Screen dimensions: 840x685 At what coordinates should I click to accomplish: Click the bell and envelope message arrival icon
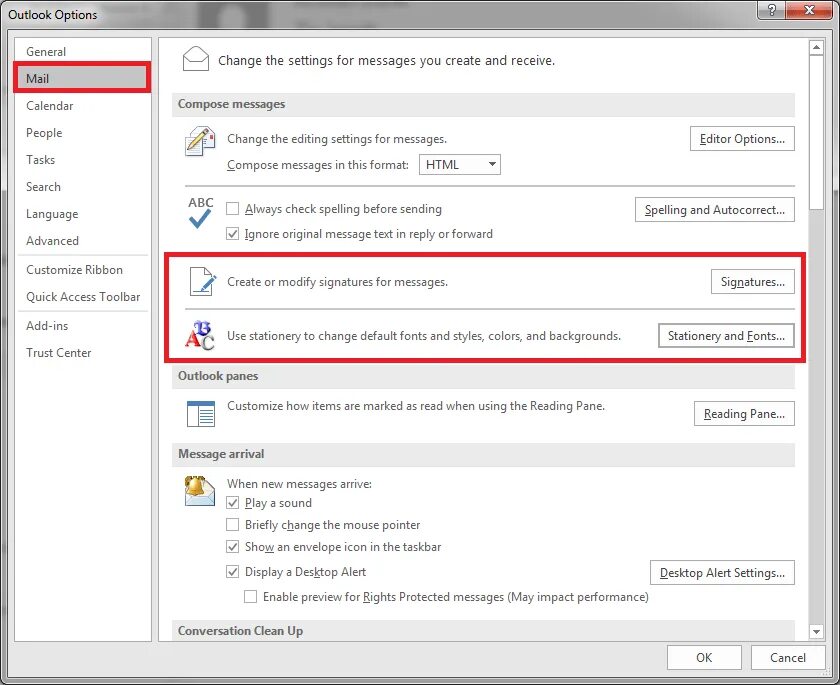199,491
